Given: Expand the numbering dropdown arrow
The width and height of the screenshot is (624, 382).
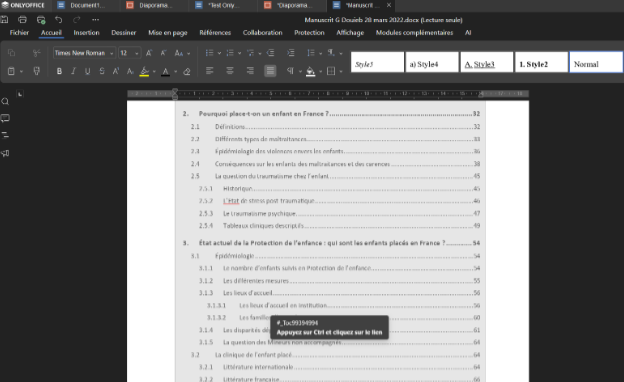Looking at the screenshot, I should point(240,53).
